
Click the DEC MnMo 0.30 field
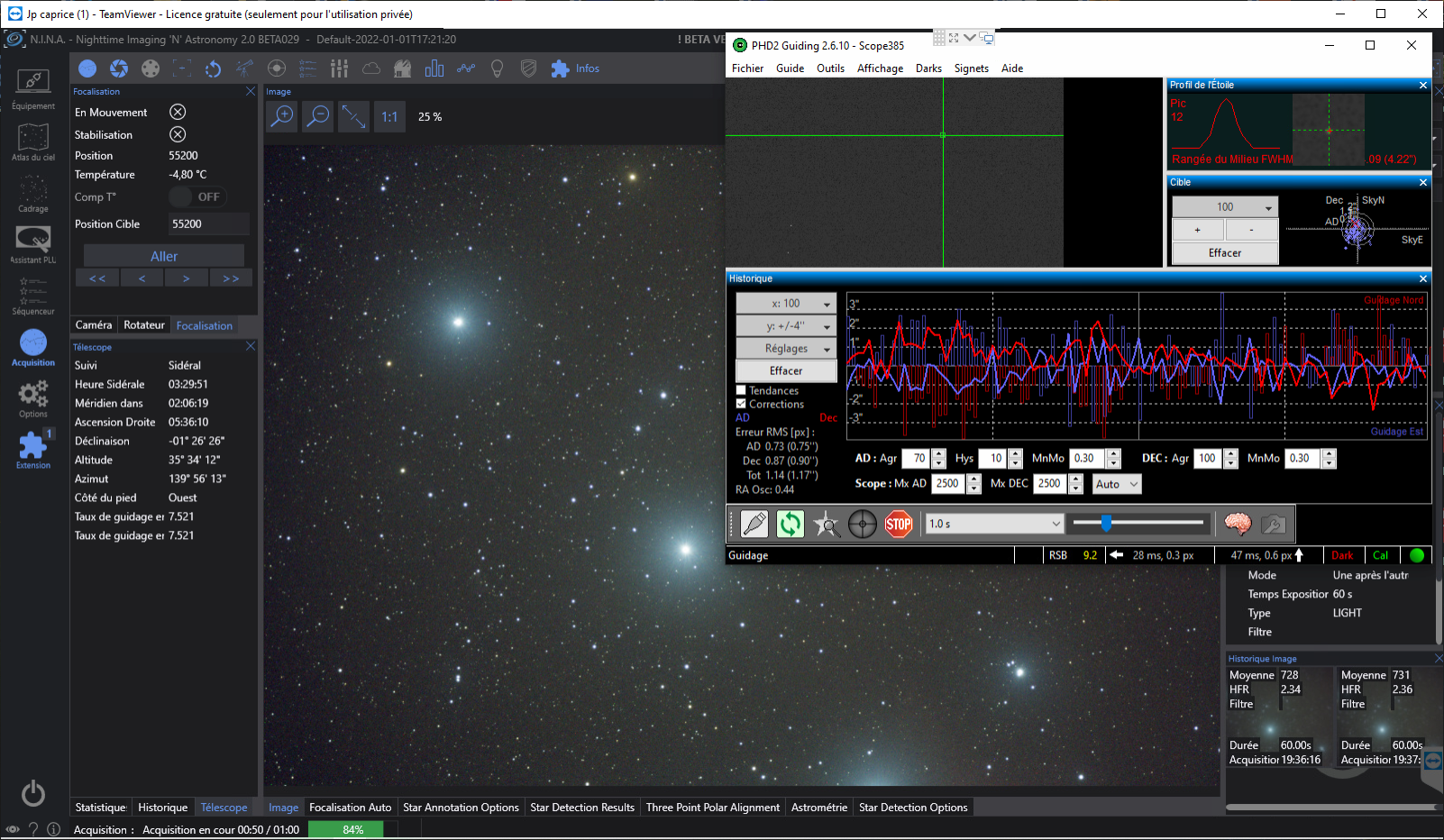click(1303, 459)
